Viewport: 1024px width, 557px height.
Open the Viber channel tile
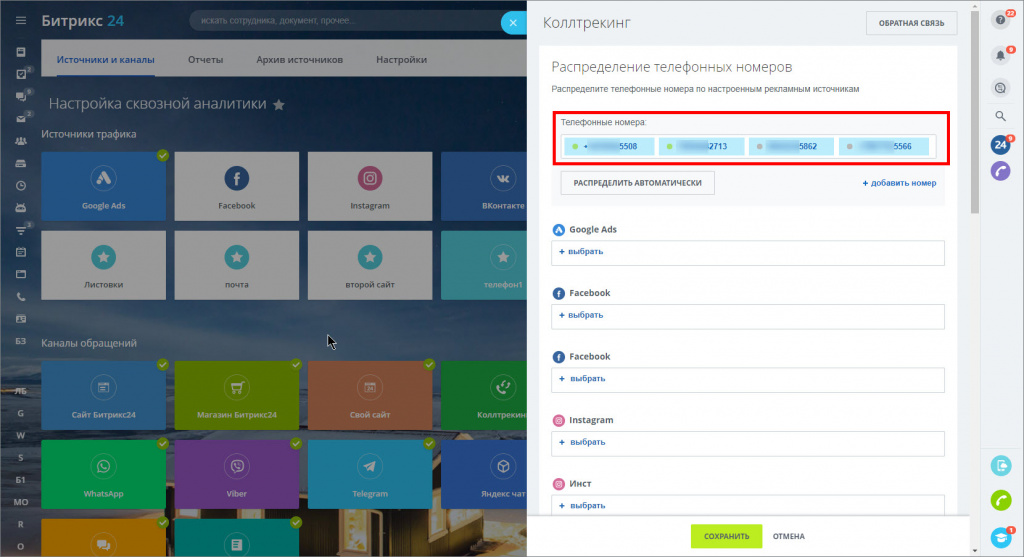(236, 475)
